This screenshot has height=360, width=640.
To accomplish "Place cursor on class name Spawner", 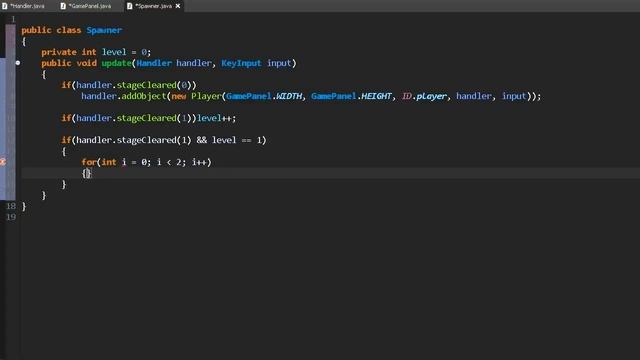I will [x=104, y=30].
